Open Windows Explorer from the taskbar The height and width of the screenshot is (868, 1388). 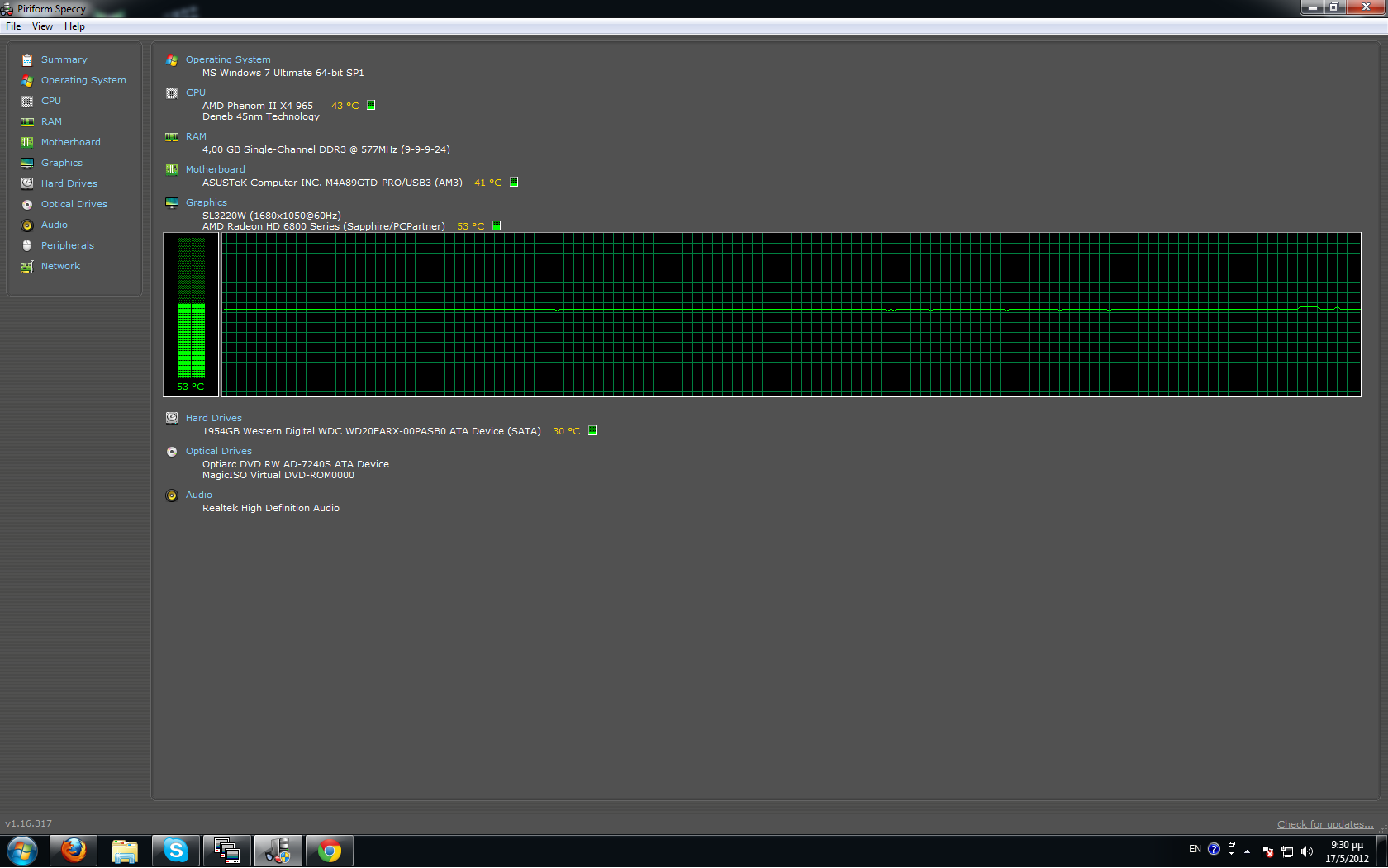125,851
